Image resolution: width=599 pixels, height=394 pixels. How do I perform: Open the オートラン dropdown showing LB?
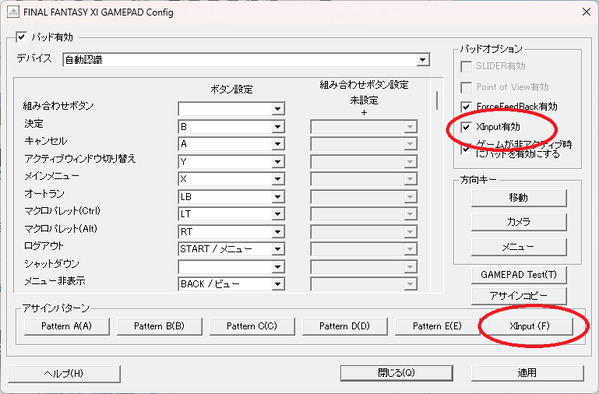[x=231, y=197]
